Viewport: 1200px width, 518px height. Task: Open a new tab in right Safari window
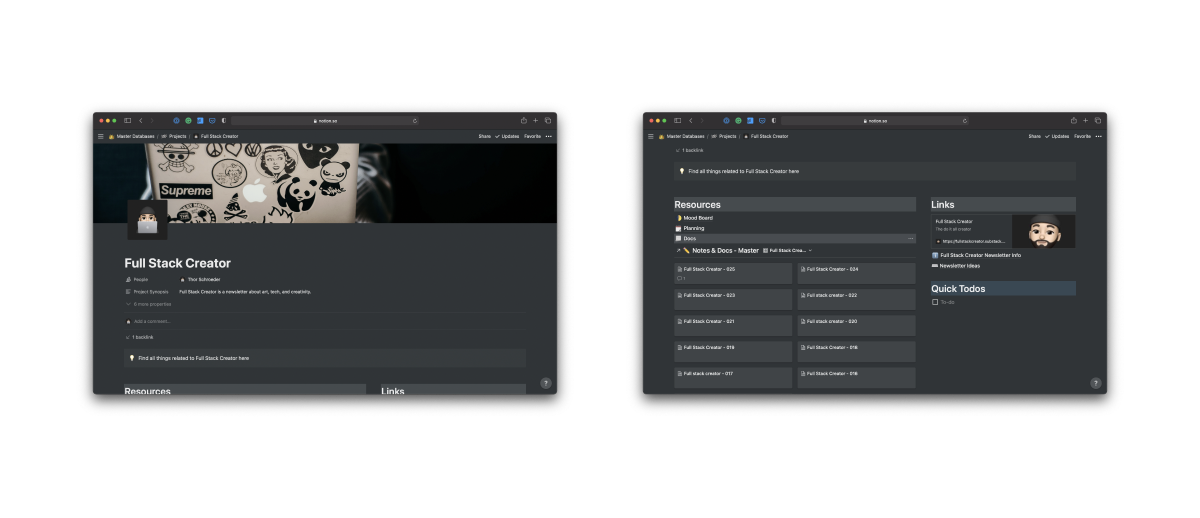point(1086,120)
